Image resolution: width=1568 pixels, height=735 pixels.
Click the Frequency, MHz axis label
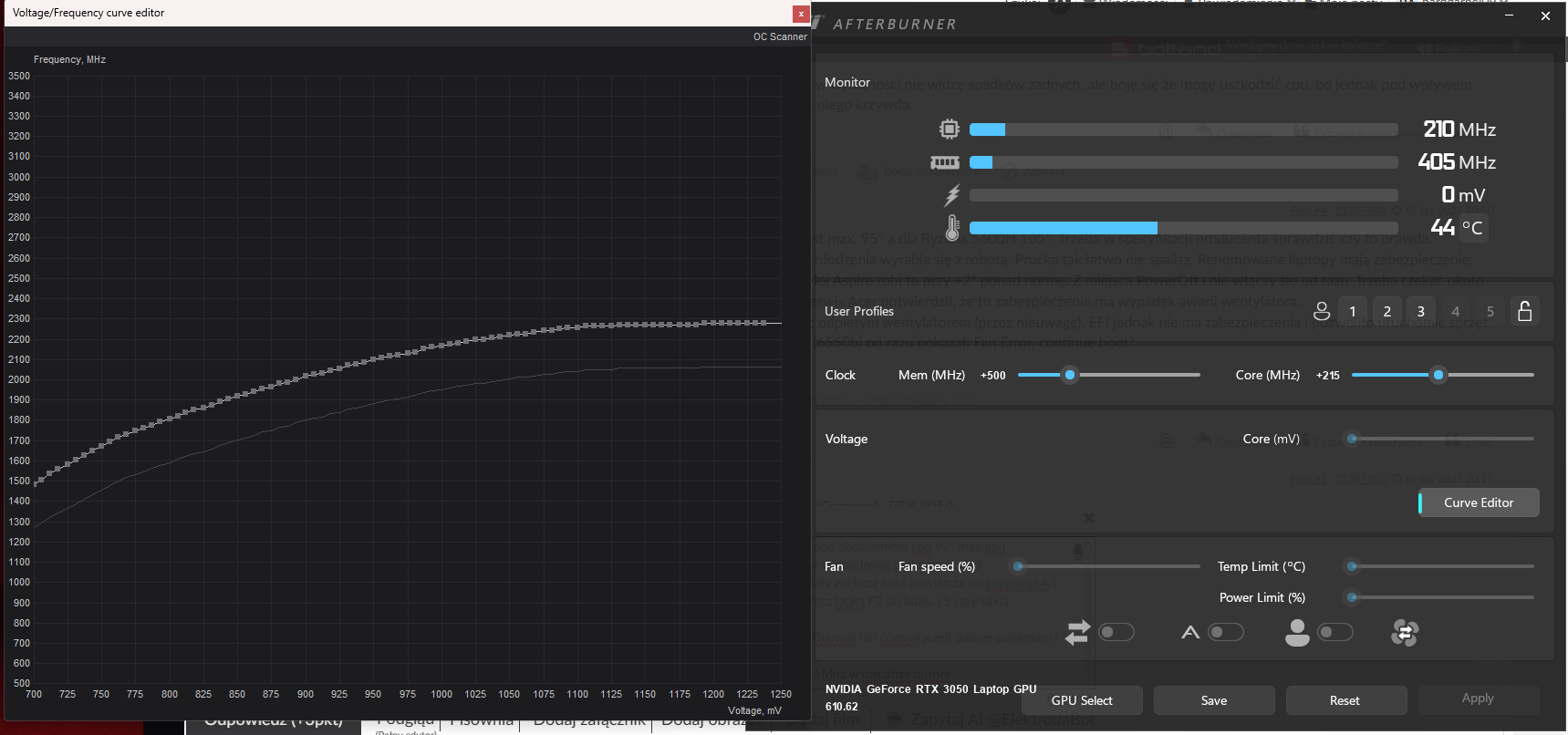click(x=69, y=59)
